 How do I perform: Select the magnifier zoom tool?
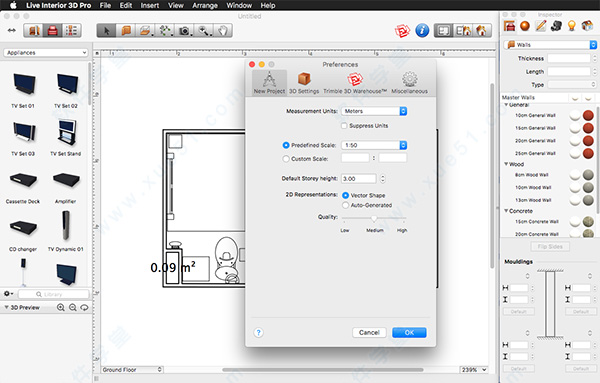(x=204, y=31)
